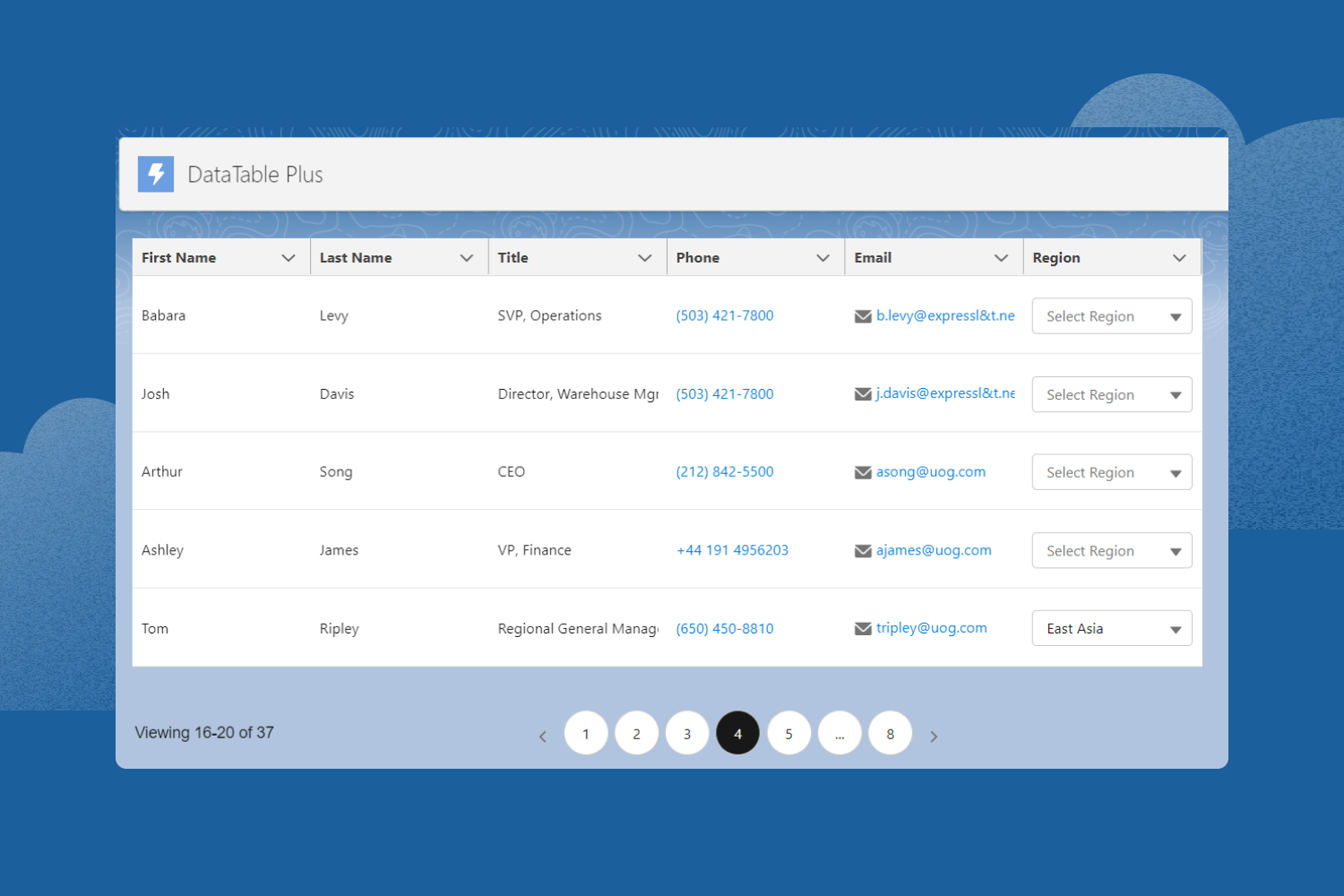Open Phone column header chevron menu

(823, 258)
